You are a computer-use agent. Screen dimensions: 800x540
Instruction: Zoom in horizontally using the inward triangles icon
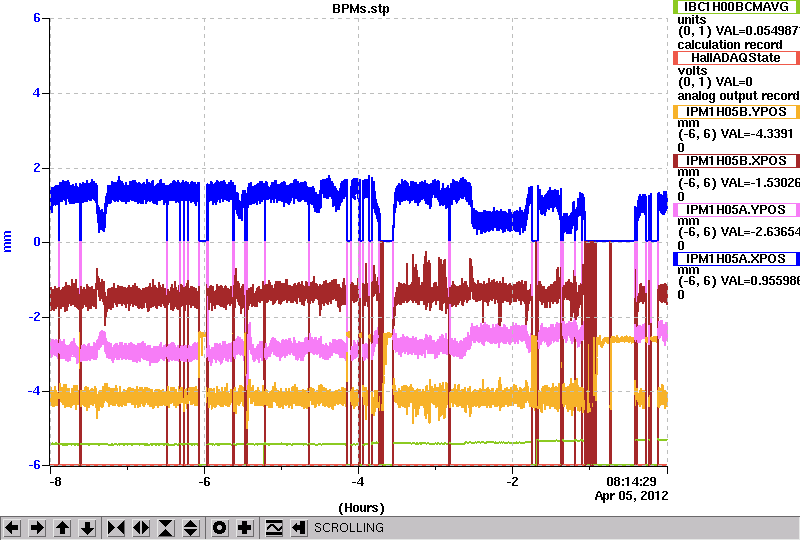pyautogui.click(x=116, y=528)
